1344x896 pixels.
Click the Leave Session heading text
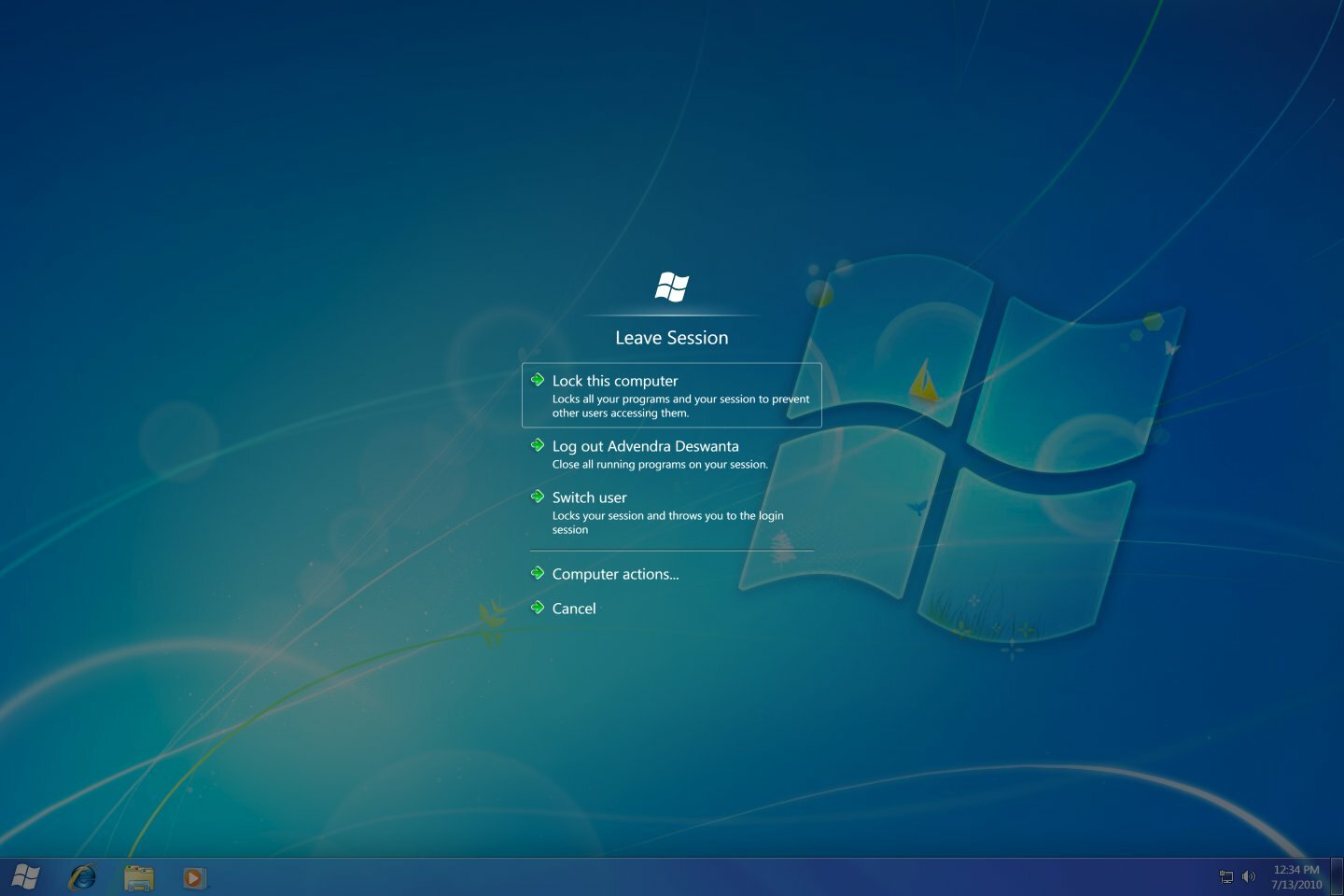click(x=671, y=338)
